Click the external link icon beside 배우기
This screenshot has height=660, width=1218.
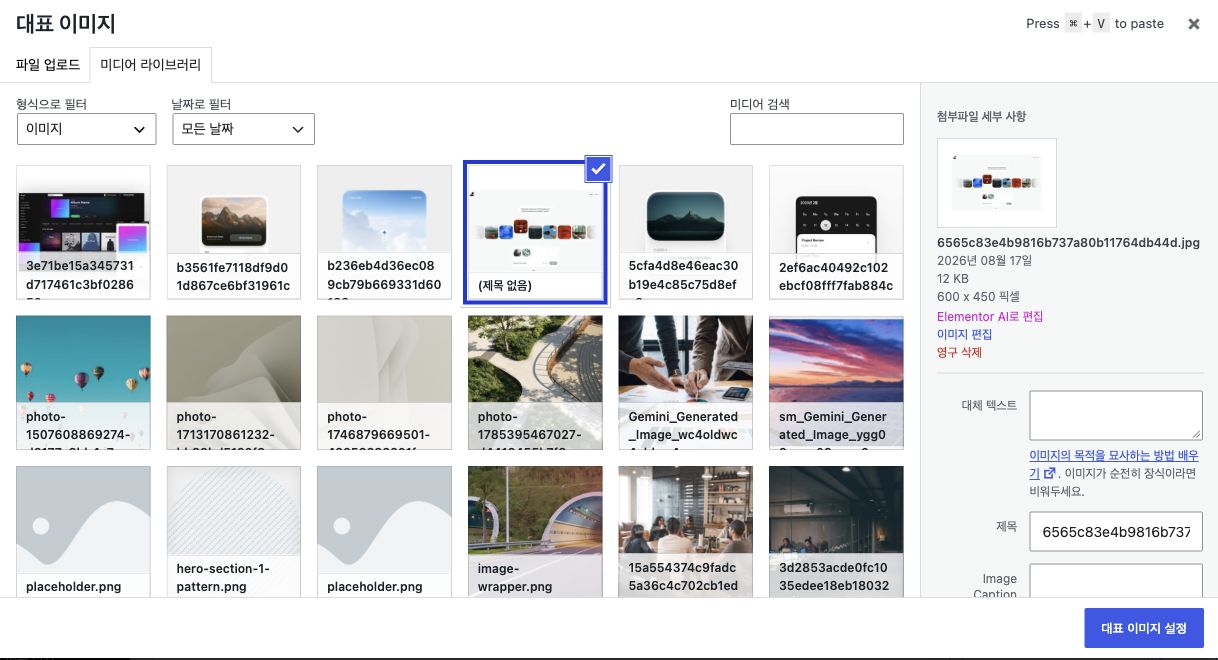1049,473
